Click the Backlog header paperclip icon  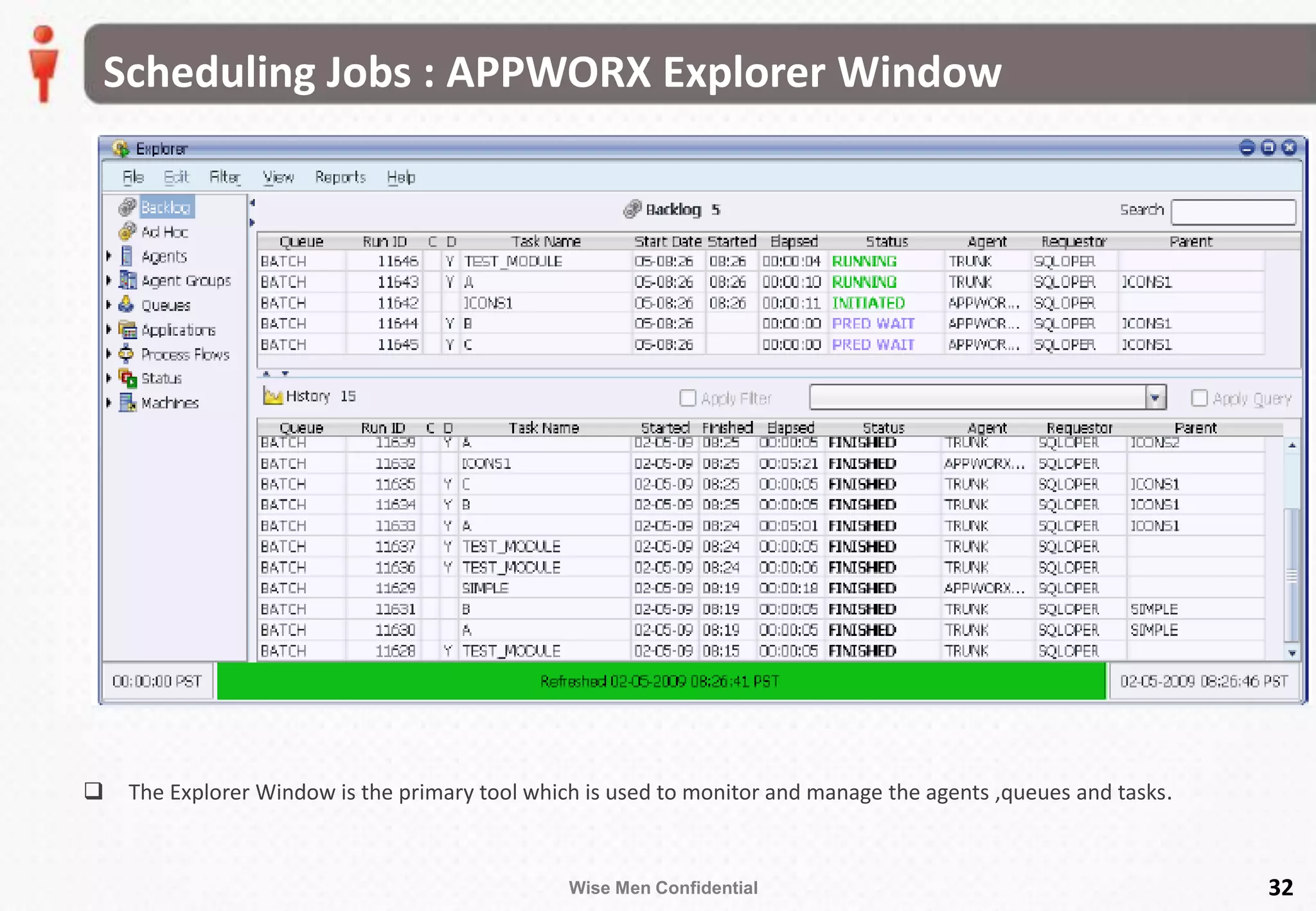click(632, 209)
